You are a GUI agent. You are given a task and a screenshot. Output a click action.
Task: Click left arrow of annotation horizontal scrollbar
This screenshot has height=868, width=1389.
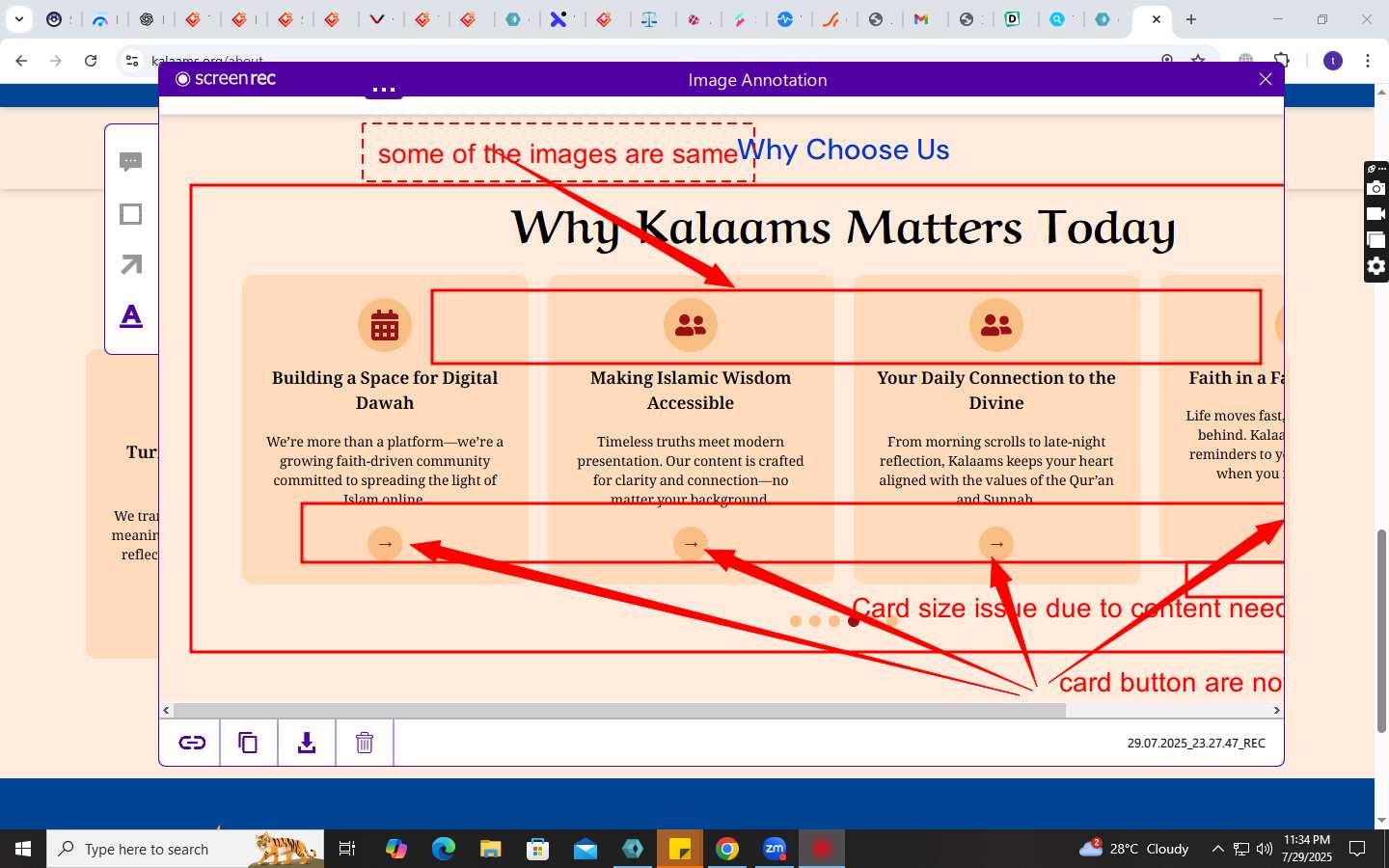[166, 710]
